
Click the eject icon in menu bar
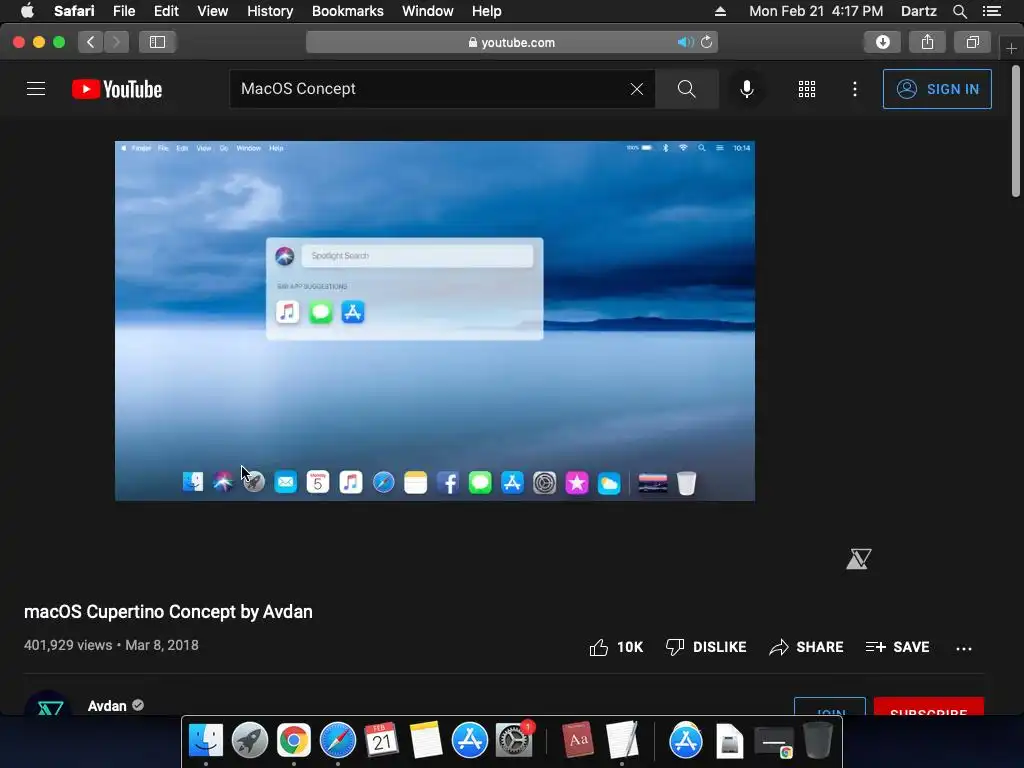pyautogui.click(x=720, y=11)
